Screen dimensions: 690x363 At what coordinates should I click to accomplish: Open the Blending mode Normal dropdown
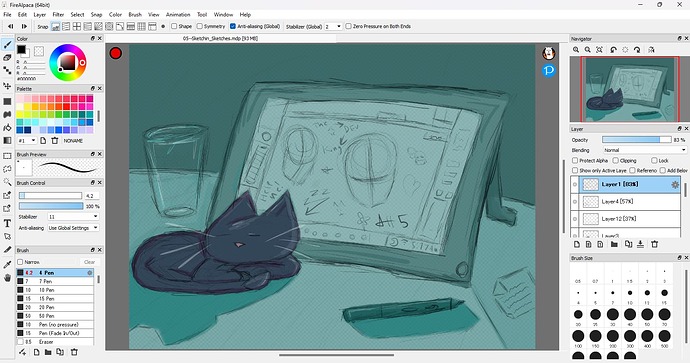[645, 150]
